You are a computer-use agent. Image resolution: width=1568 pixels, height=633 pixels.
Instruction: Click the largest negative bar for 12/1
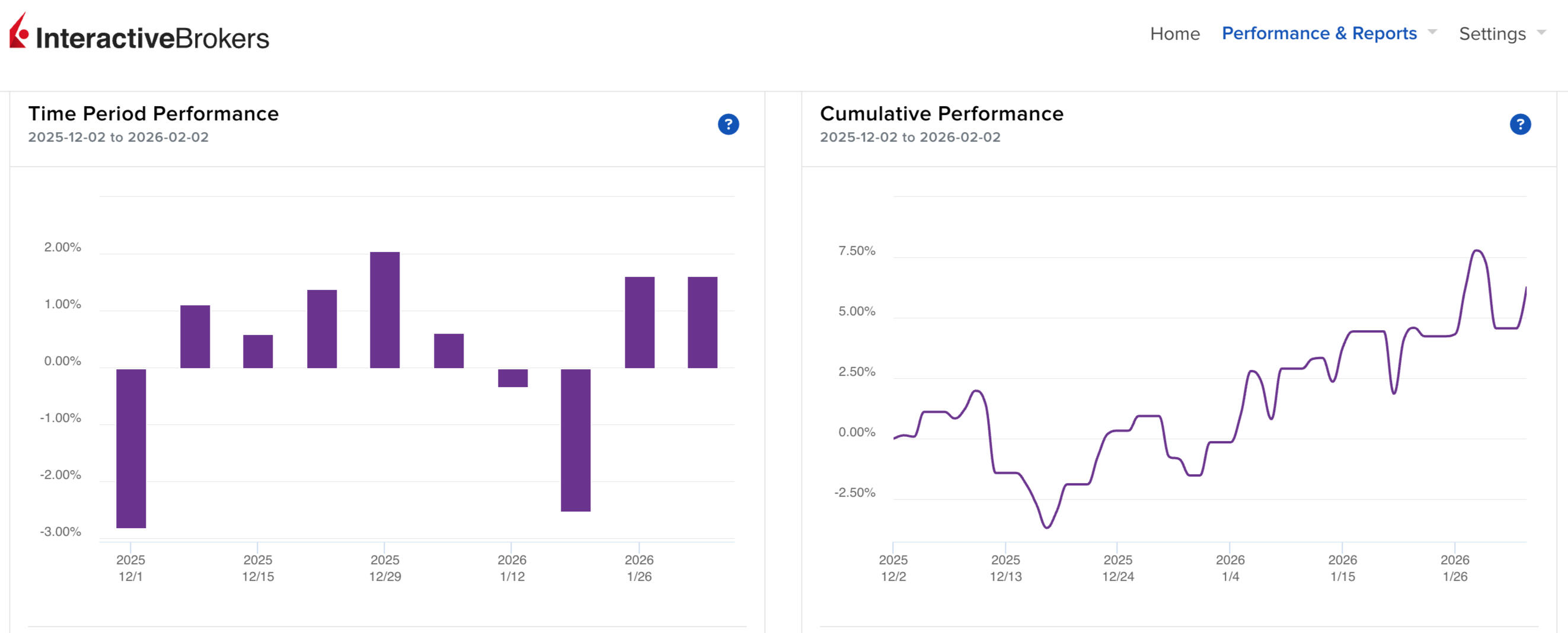click(x=131, y=447)
